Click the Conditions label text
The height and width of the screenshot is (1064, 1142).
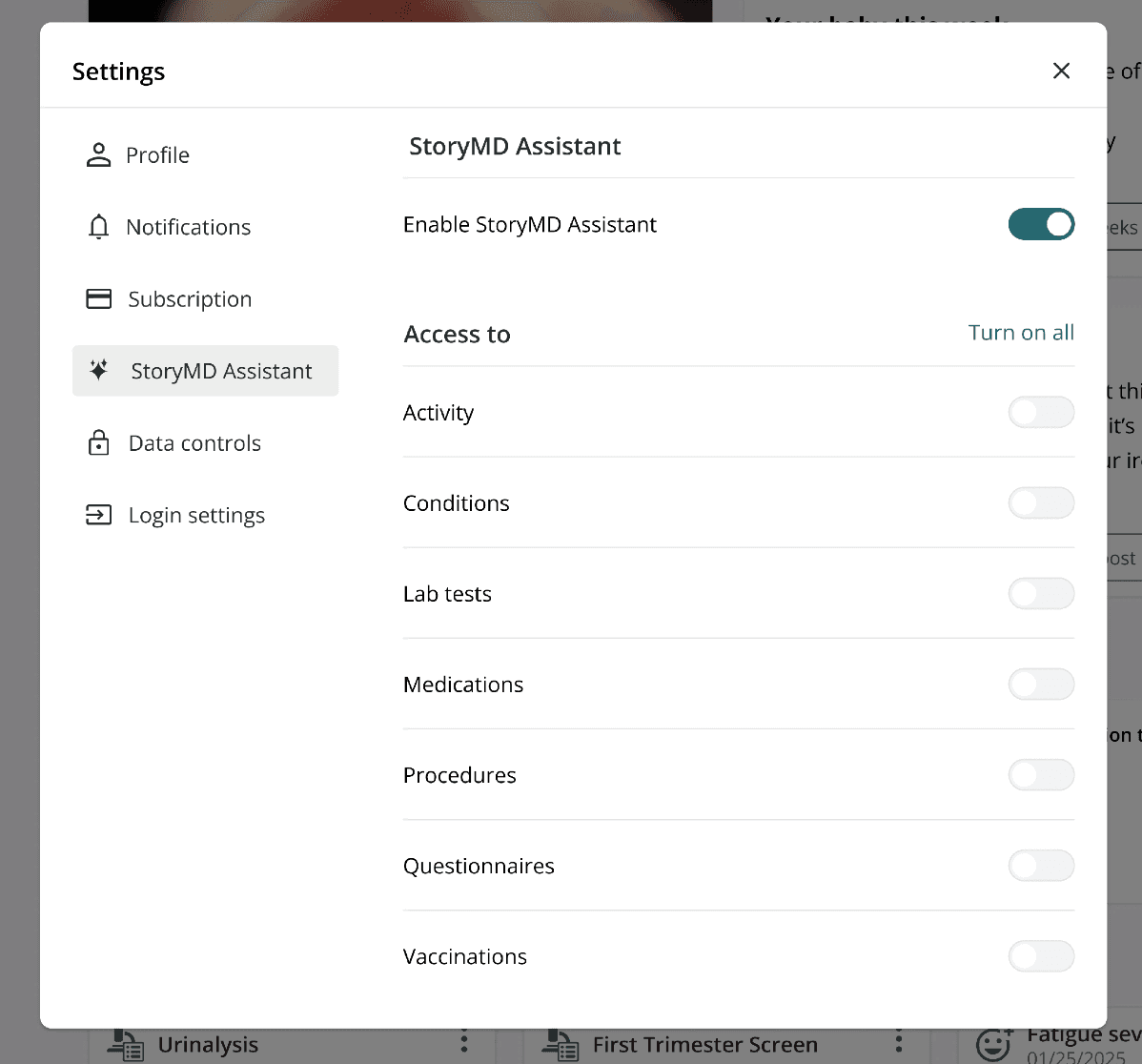(456, 503)
